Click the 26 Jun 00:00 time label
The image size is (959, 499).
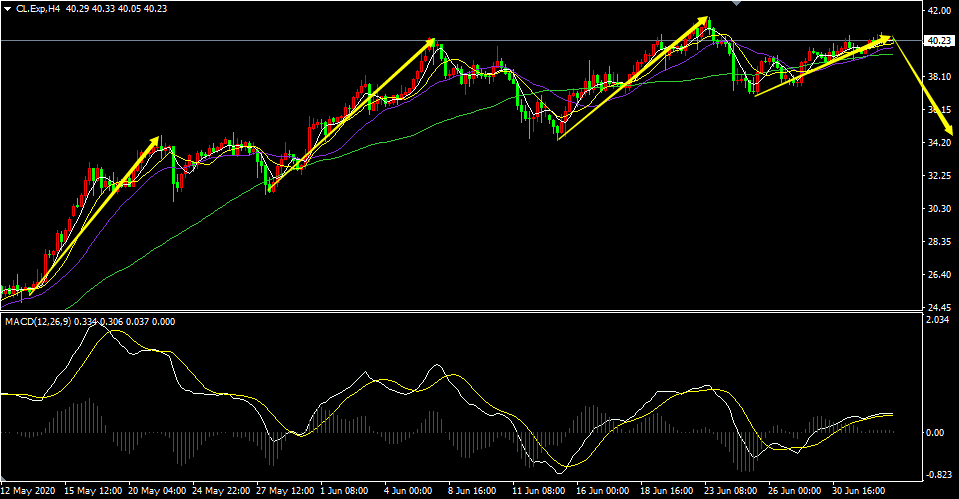[x=794, y=491]
